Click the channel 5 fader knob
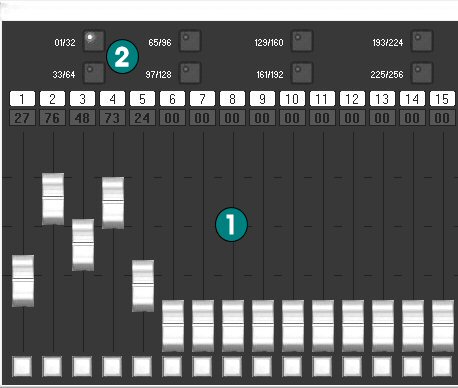The image size is (458, 388). point(143,286)
